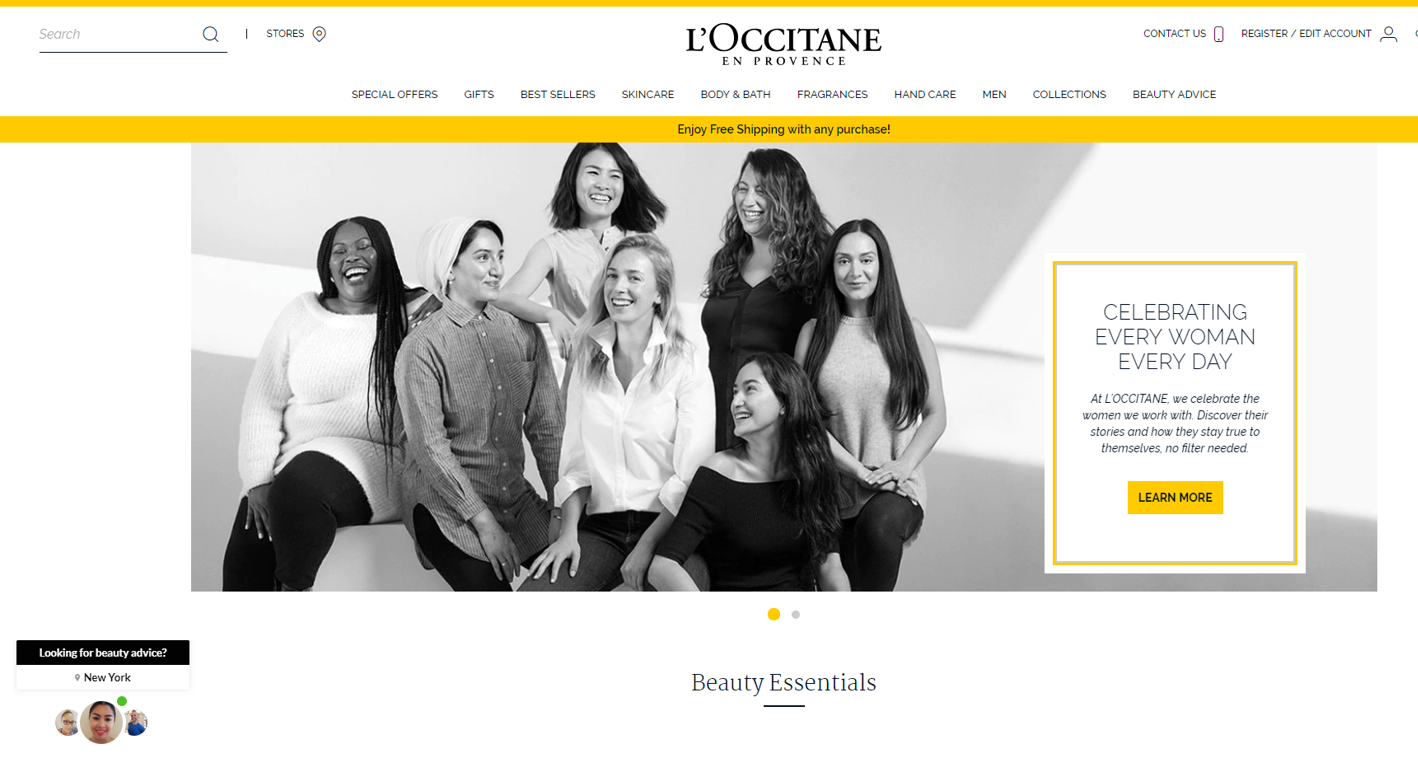Click the Learn More button
The width and height of the screenshot is (1418, 758).
[x=1175, y=497]
